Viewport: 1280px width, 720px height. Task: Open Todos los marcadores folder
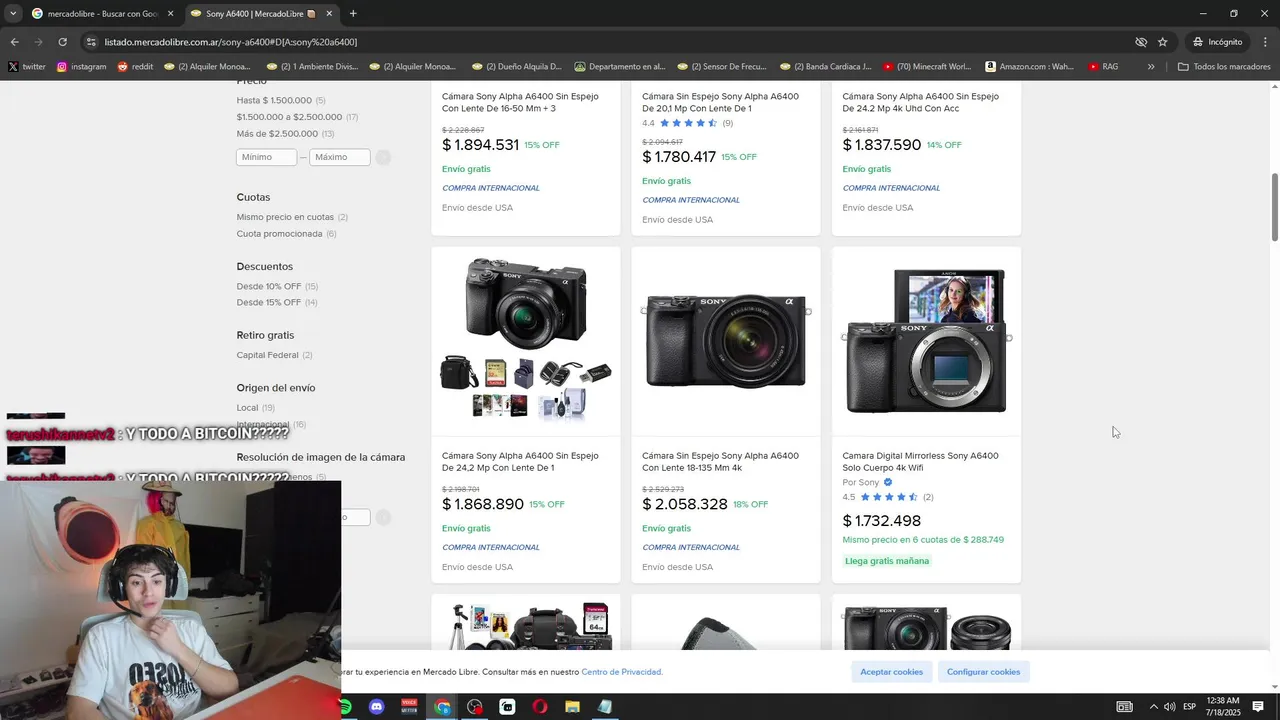1224,67
